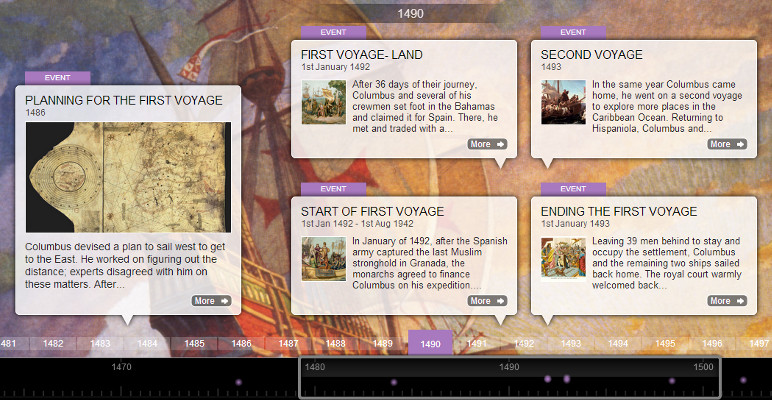Click EVENT tag above First Voyage- Land

point(333,33)
